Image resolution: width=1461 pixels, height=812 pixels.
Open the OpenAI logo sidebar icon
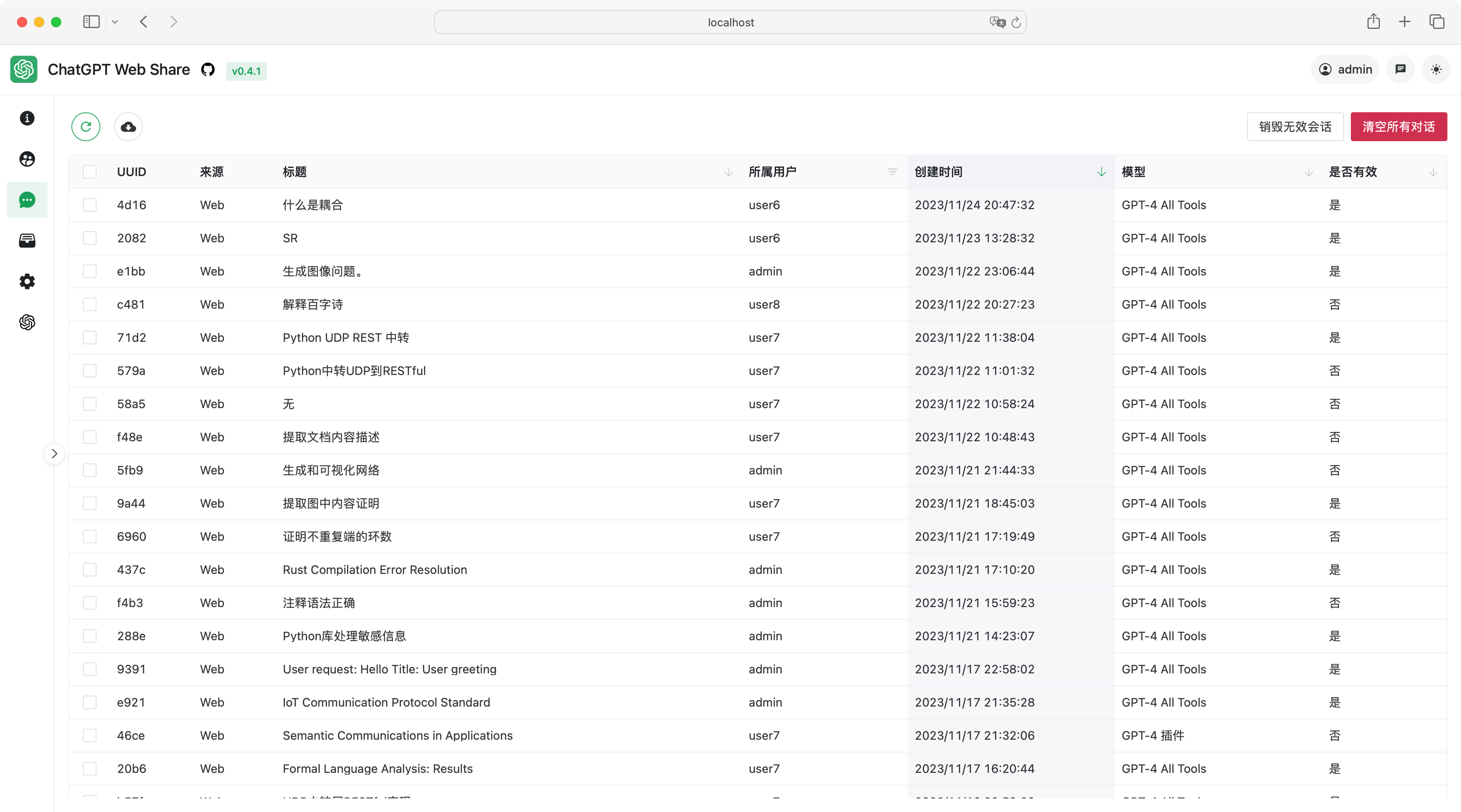pos(27,322)
